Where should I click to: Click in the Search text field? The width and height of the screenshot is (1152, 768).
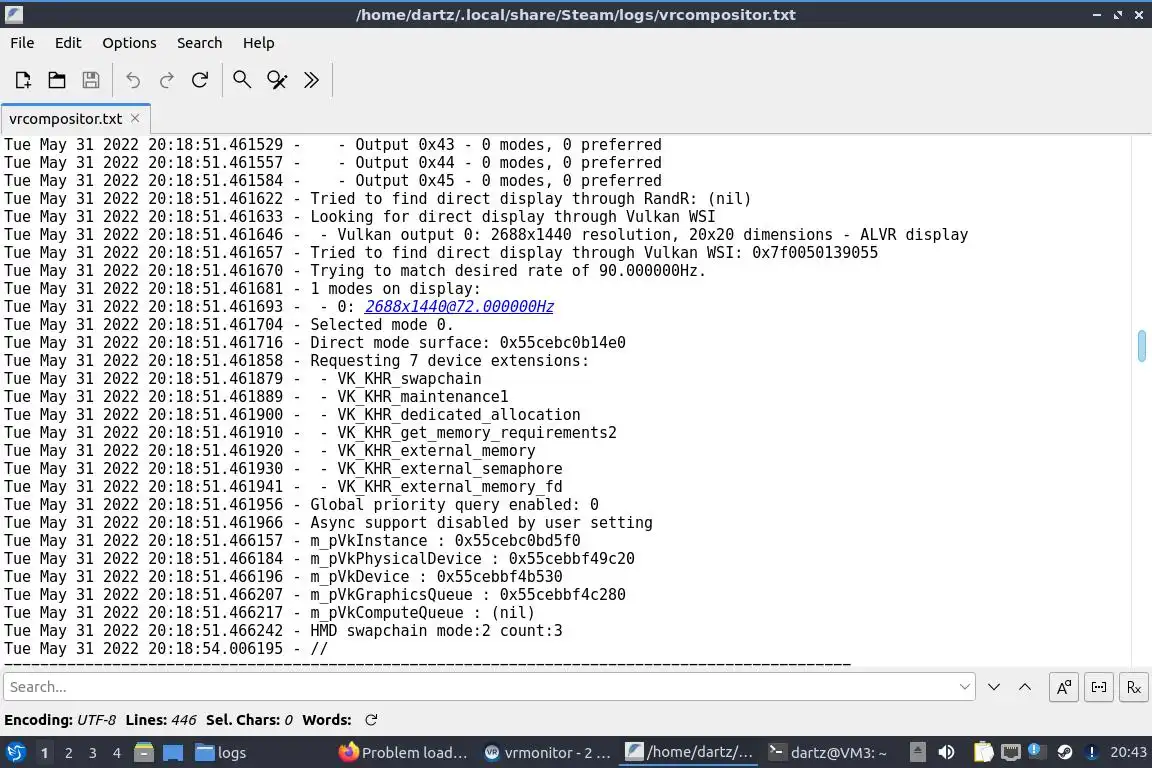click(481, 686)
